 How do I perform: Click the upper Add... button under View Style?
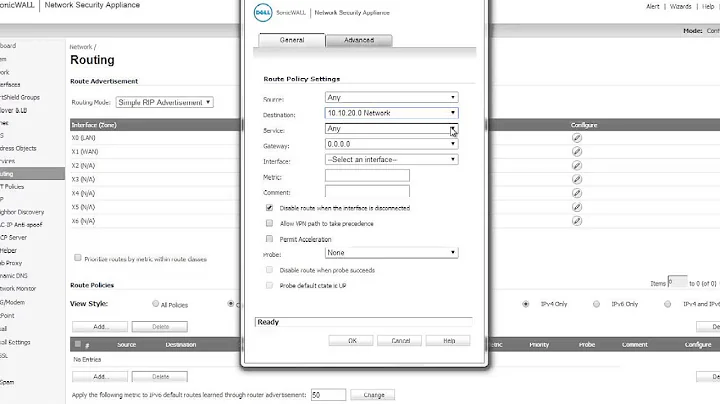tap(100, 326)
